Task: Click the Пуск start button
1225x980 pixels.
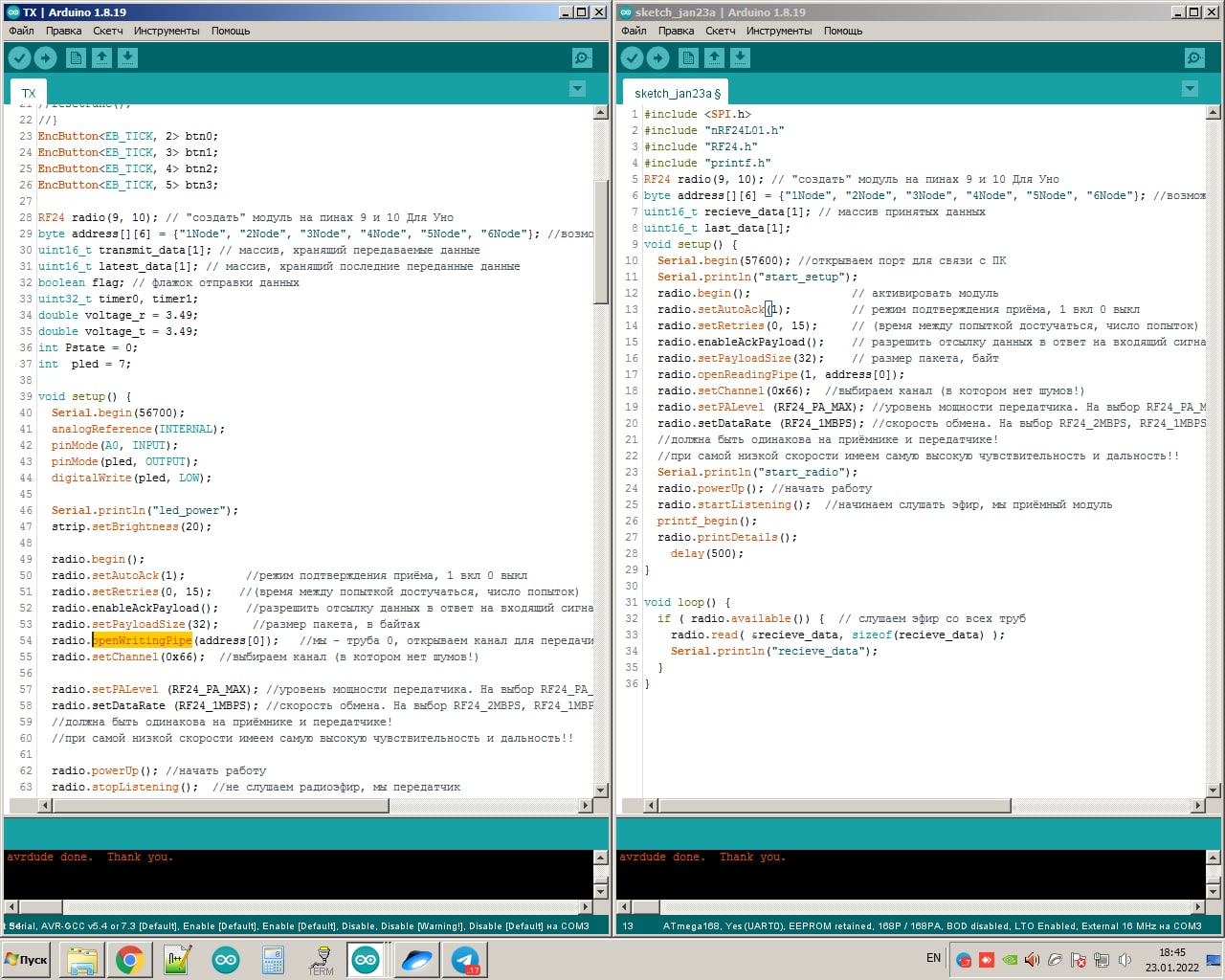Action: point(27,959)
